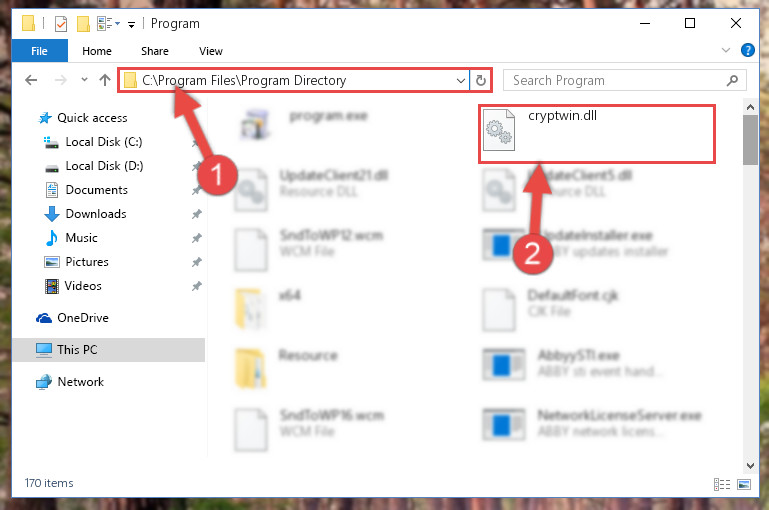Expand the address bar history dropdown
Viewport: 769px width, 510px height.
[461, 80]
